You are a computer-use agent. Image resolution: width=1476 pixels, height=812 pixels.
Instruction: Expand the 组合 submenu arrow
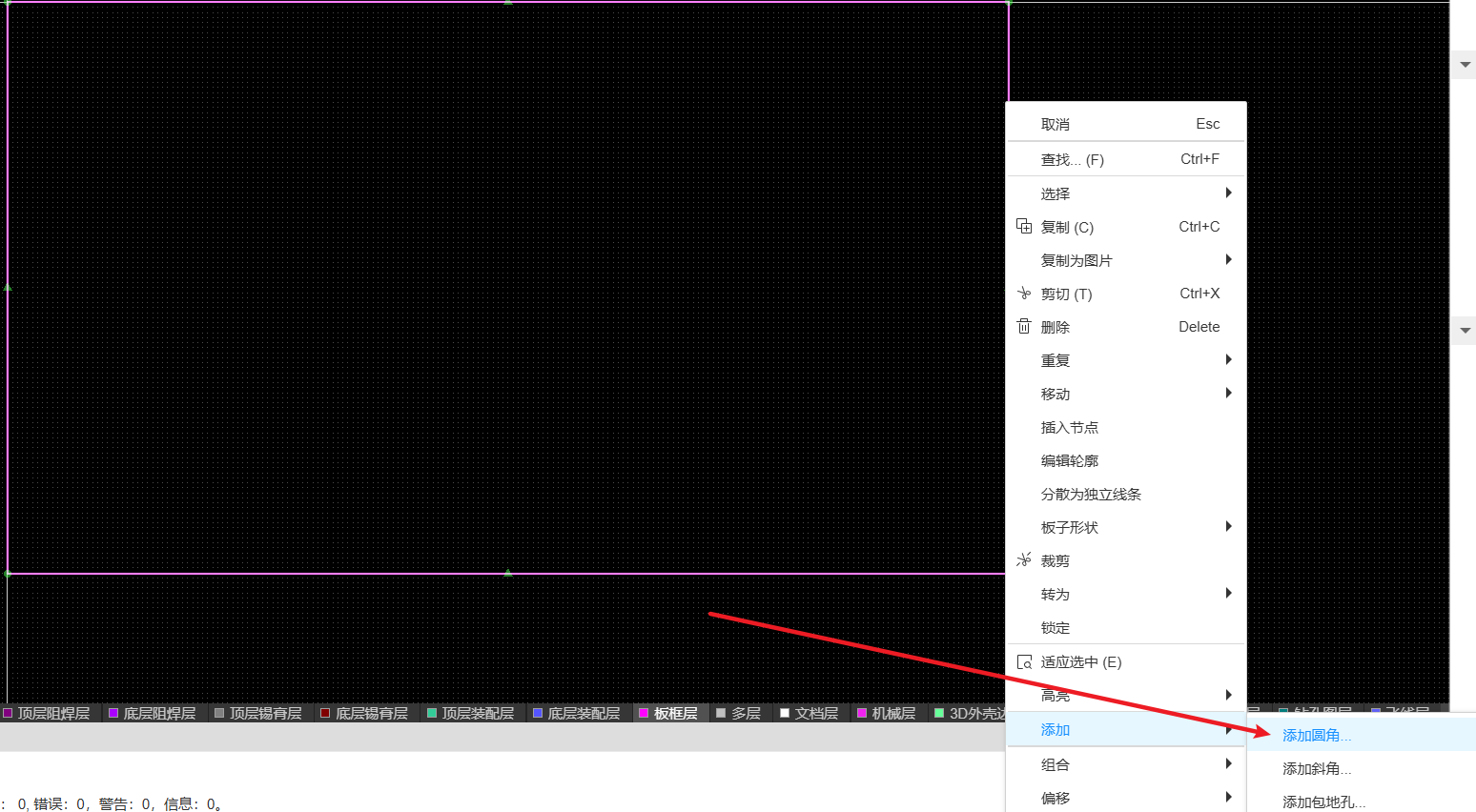point(1229,763)
